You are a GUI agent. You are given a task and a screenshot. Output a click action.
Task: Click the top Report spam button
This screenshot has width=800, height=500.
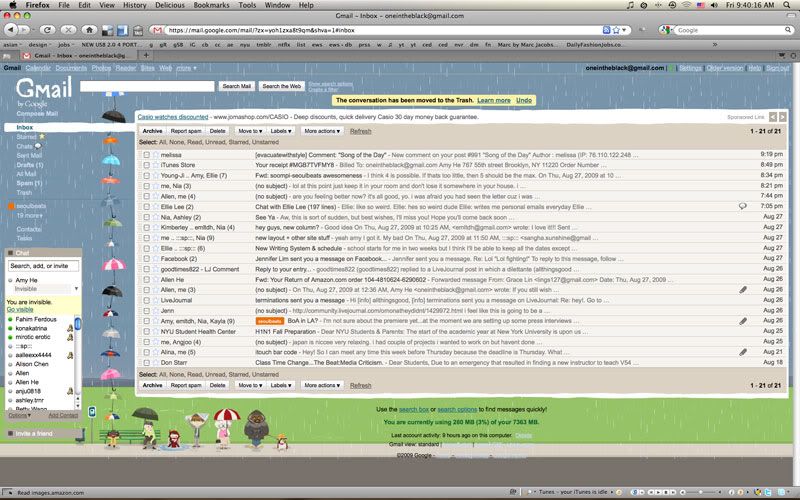coord(186,131)
